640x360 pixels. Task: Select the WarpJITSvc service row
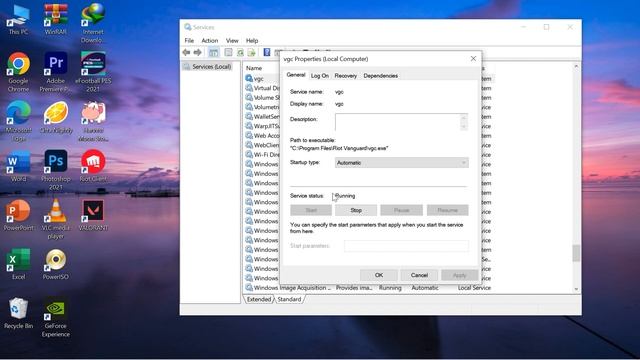coord(262,126)
